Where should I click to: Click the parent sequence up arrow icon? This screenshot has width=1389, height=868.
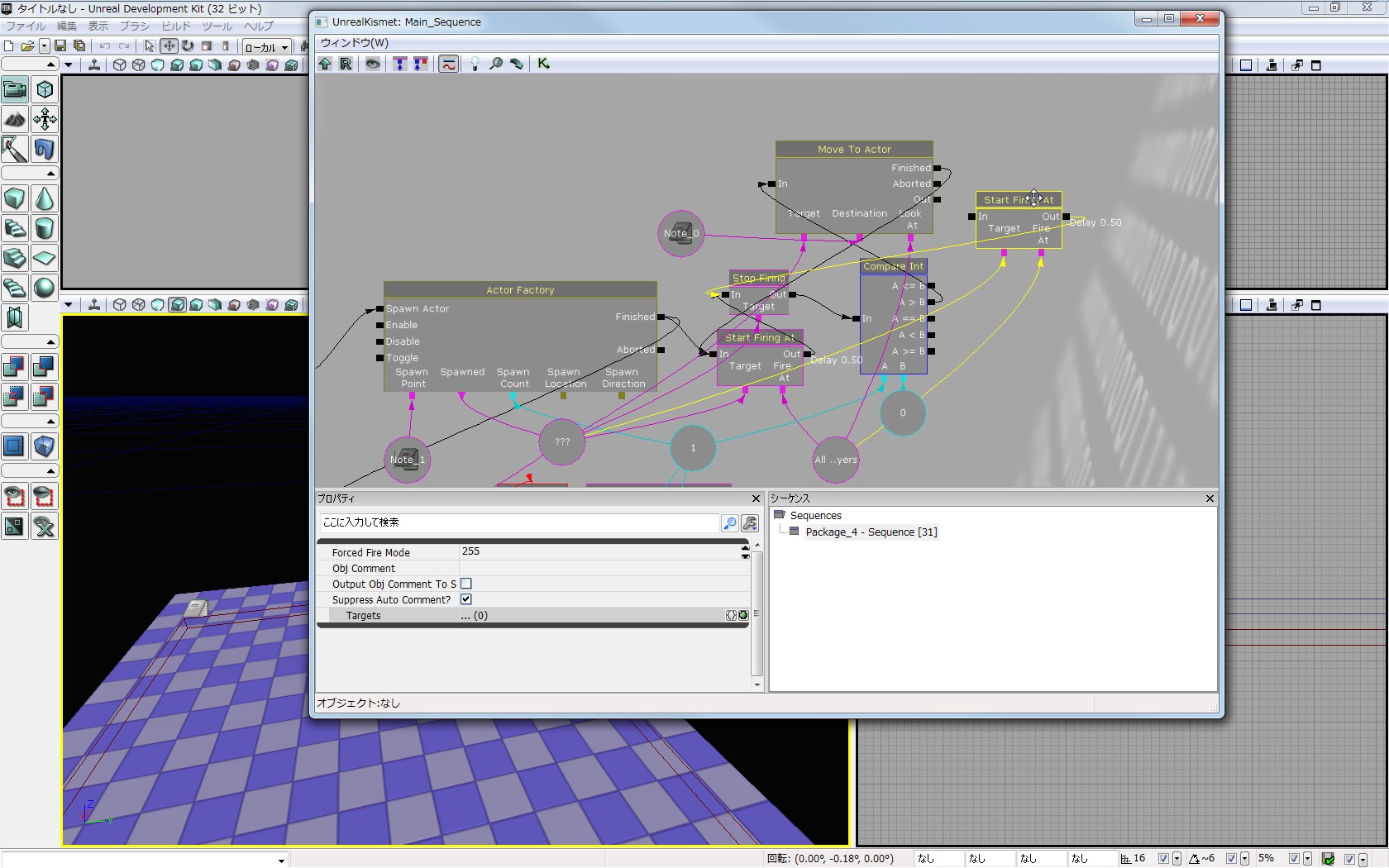325,64
